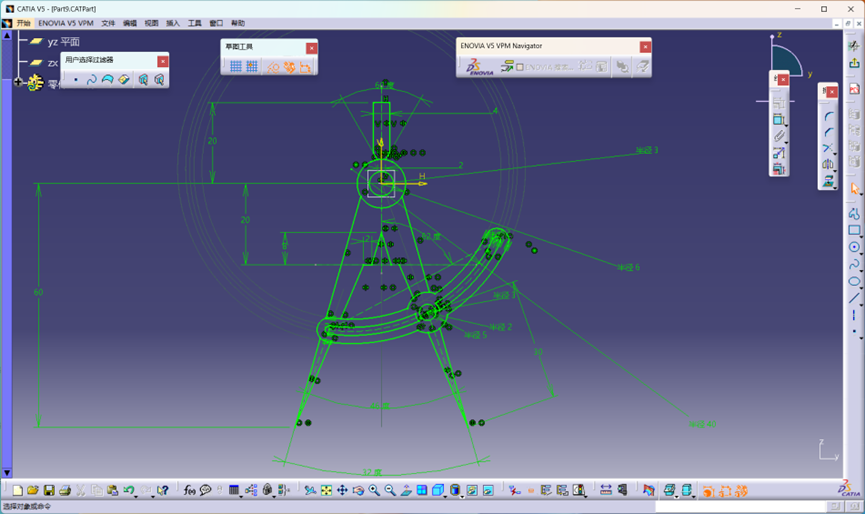Screen dimensions: 865x514
Task: Click the Fit All In icon
Action: [326, 491]
